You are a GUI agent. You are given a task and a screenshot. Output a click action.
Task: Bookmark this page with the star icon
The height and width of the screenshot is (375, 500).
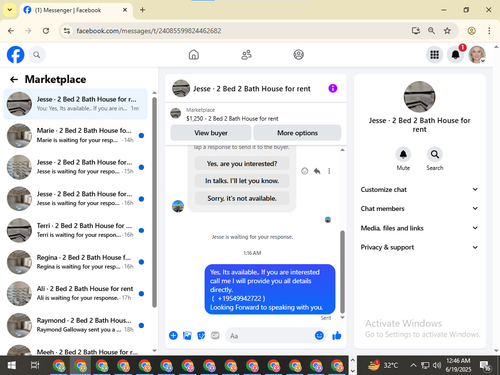(447, 31)
